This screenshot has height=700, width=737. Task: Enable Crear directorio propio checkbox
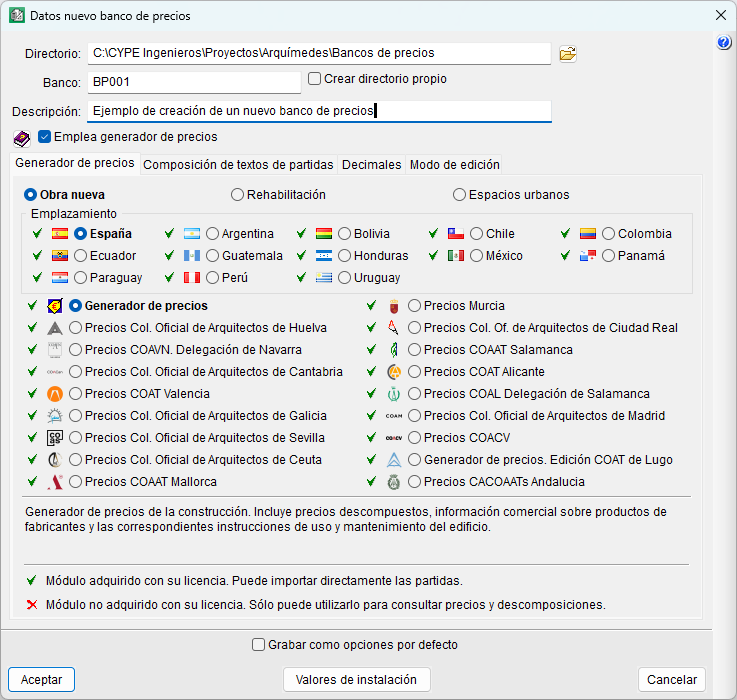click(314, 79)
